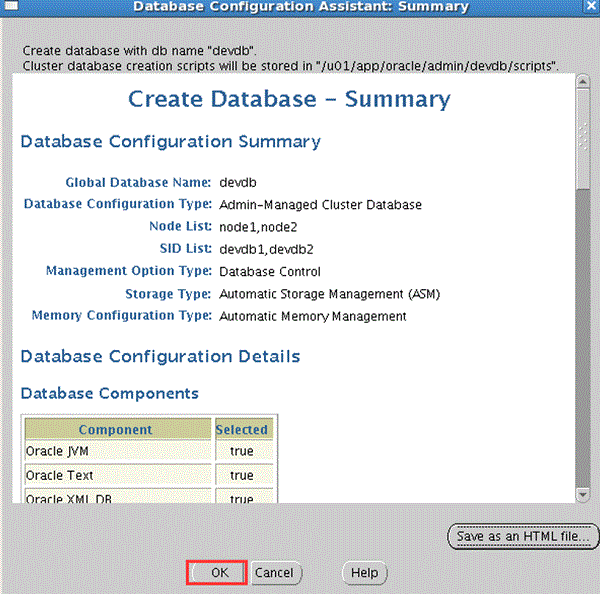This screenshot has height=594, width=600.
Task: Click the Storage Type label
Action: (168, 294)
